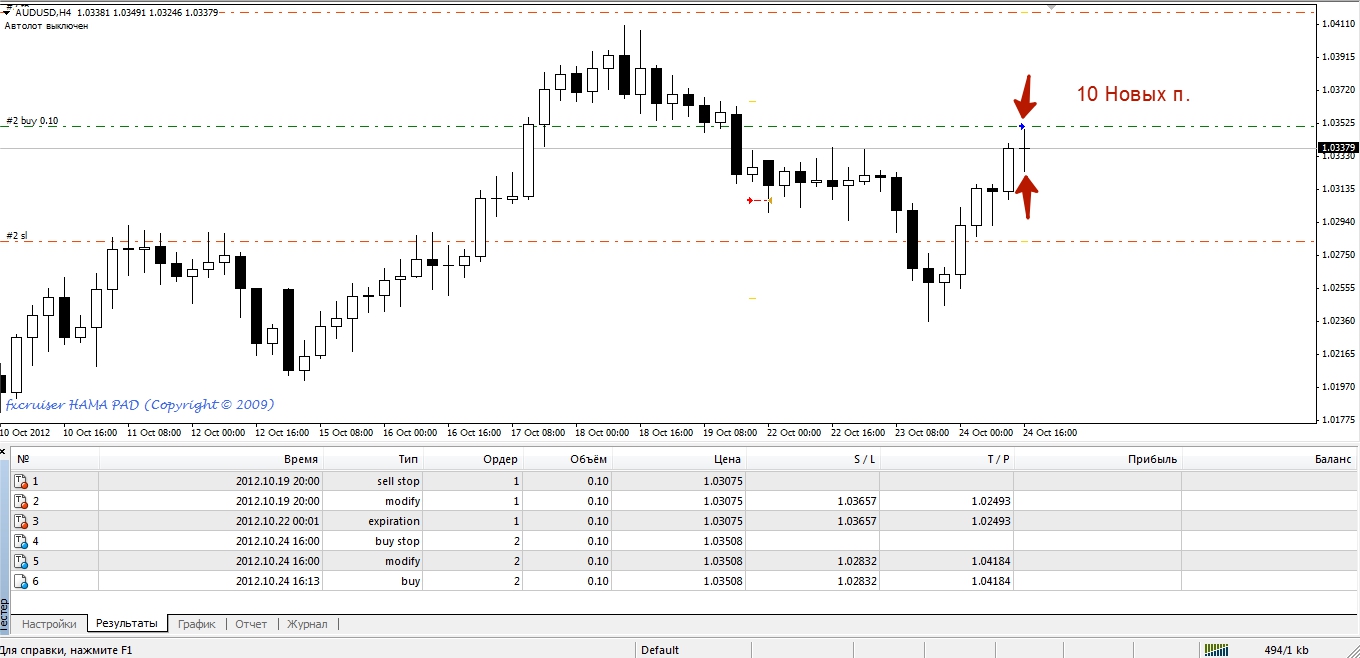Select the Результаты tab
The width and height of the screenshot is (1360, 658).
tap(126, 623)
